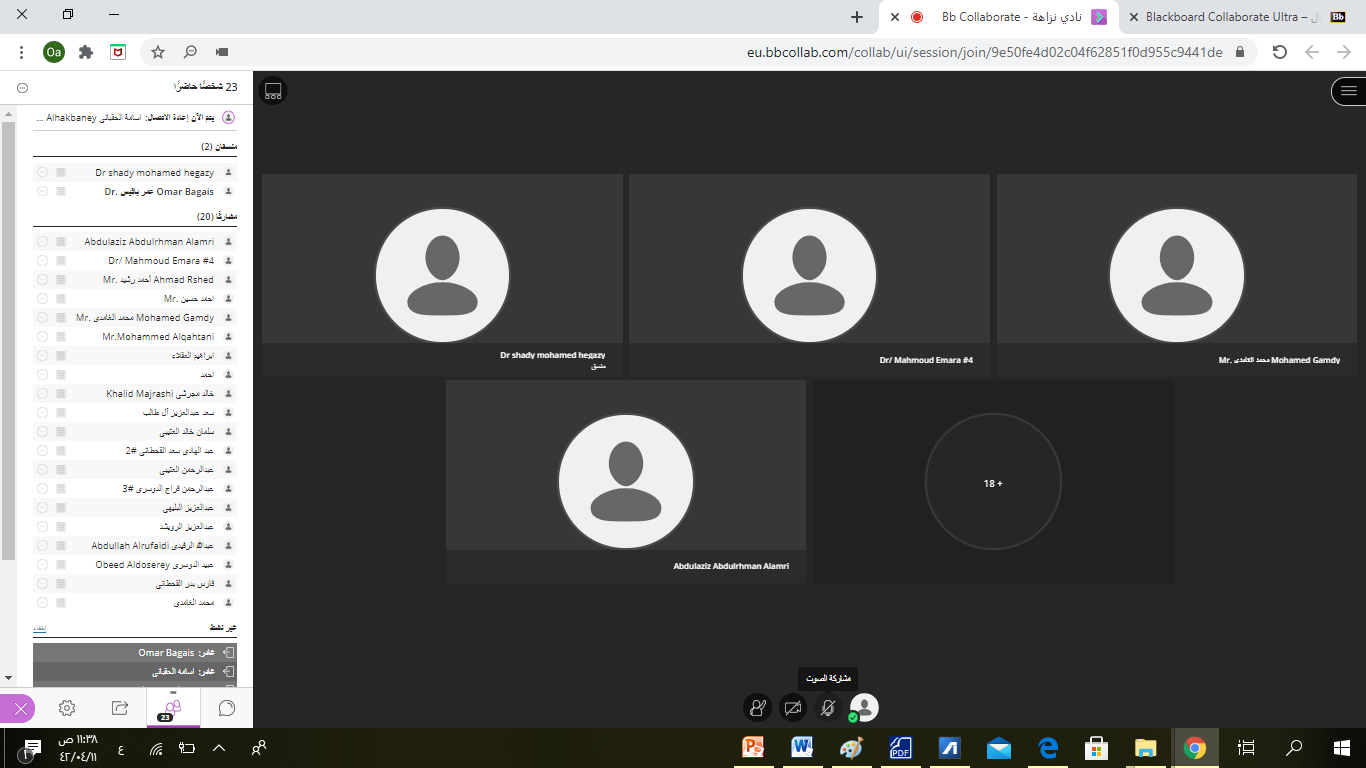Click the view layout icon above video grid
The width and height of the screenshot is (1366, 768).
tap(273, 91)
